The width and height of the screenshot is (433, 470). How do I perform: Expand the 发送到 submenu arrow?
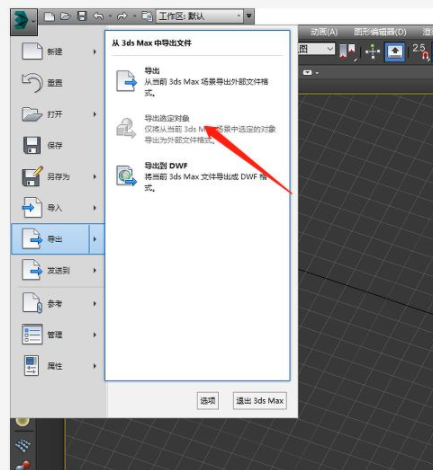pyautogui.click(x=95, y=270)
